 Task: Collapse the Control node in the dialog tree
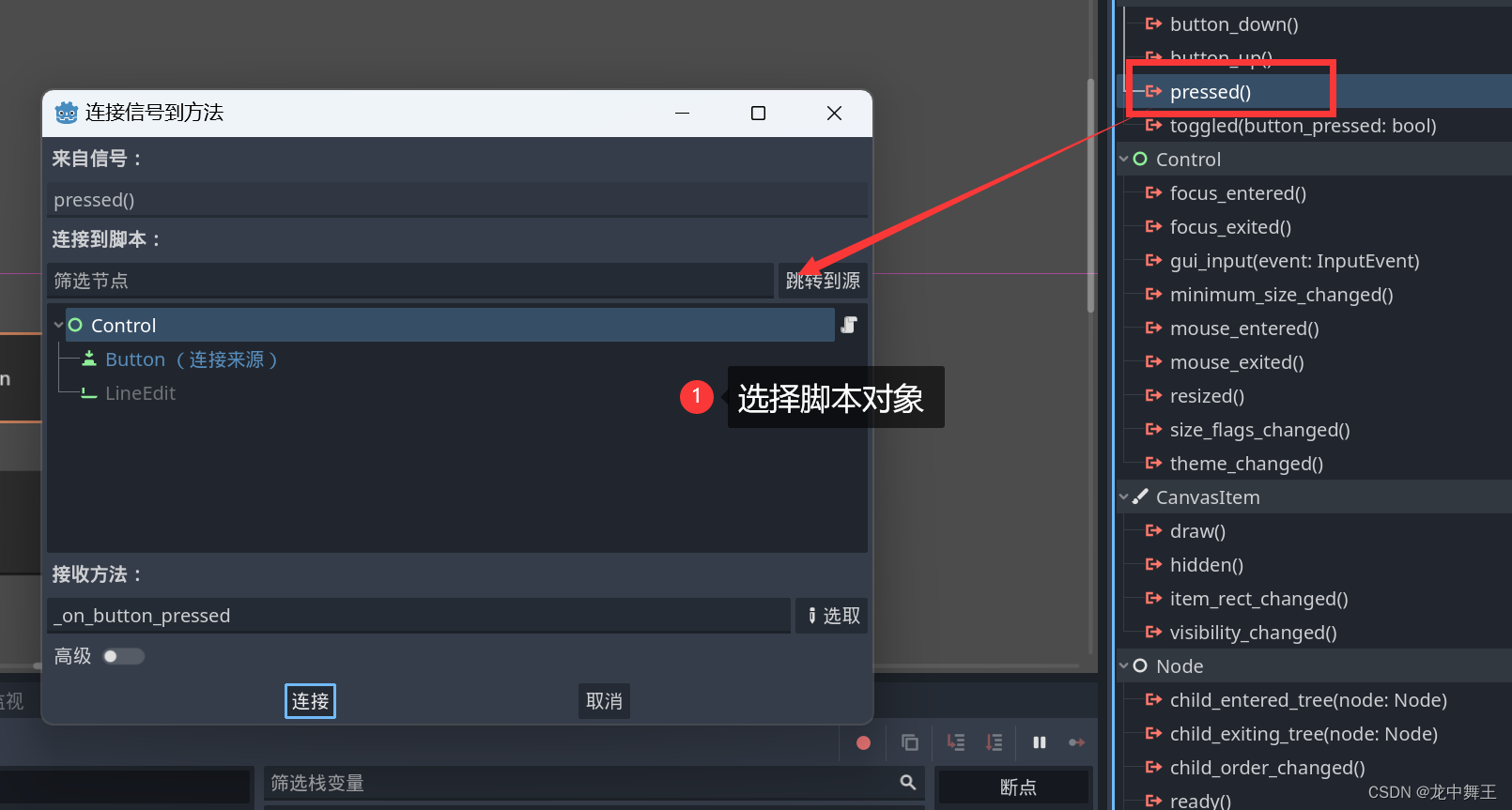58,325
